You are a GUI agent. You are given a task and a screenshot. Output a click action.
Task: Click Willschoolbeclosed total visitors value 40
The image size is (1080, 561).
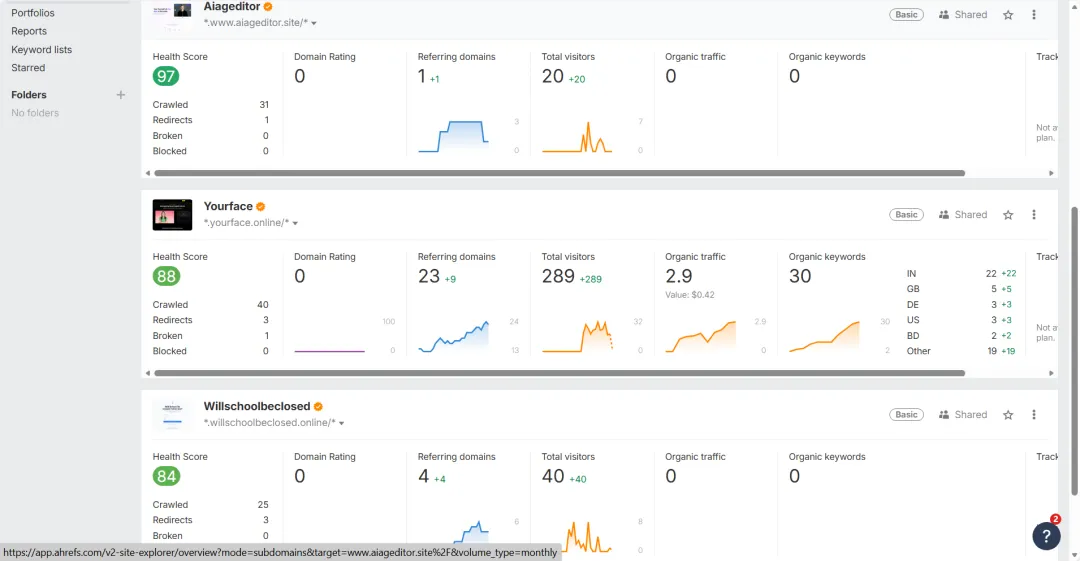tap(552, 476)
